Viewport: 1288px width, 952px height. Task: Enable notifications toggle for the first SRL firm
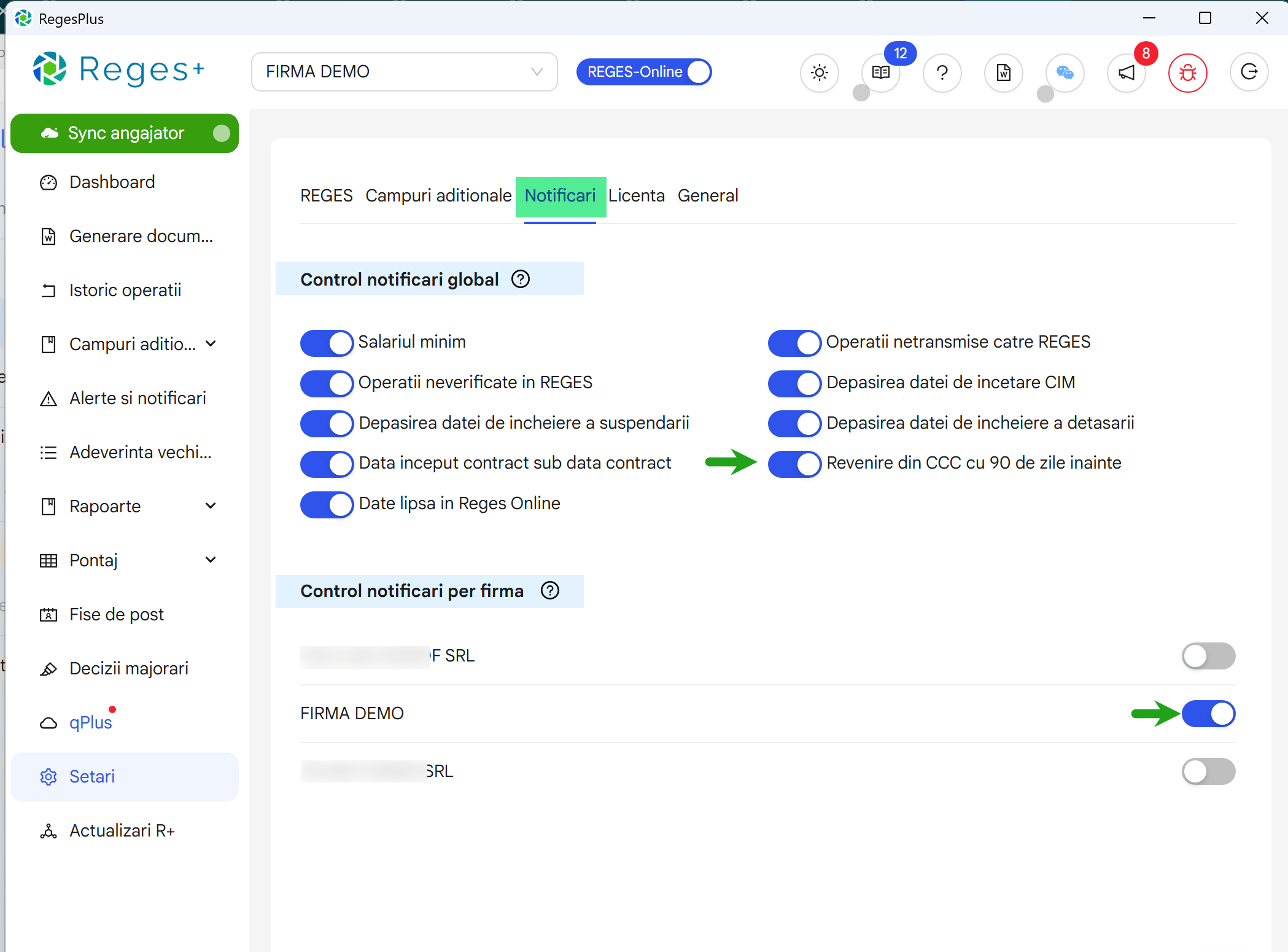pos(1208,656)
